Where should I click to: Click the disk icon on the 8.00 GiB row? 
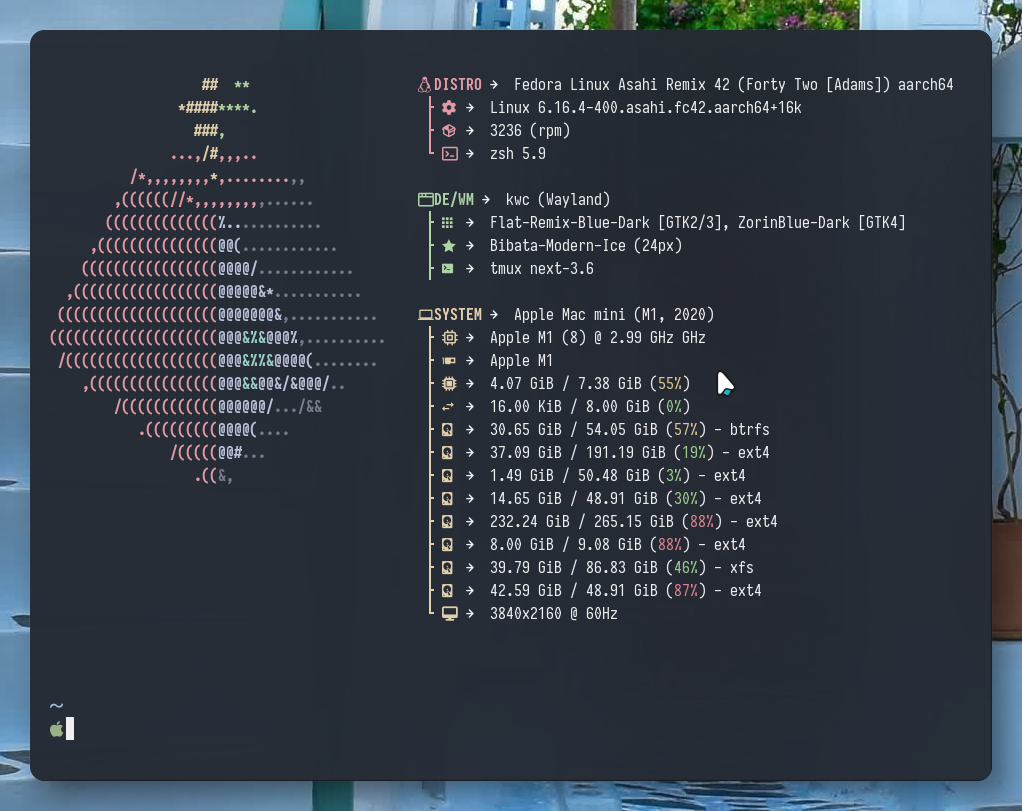[x=447, y=544]
